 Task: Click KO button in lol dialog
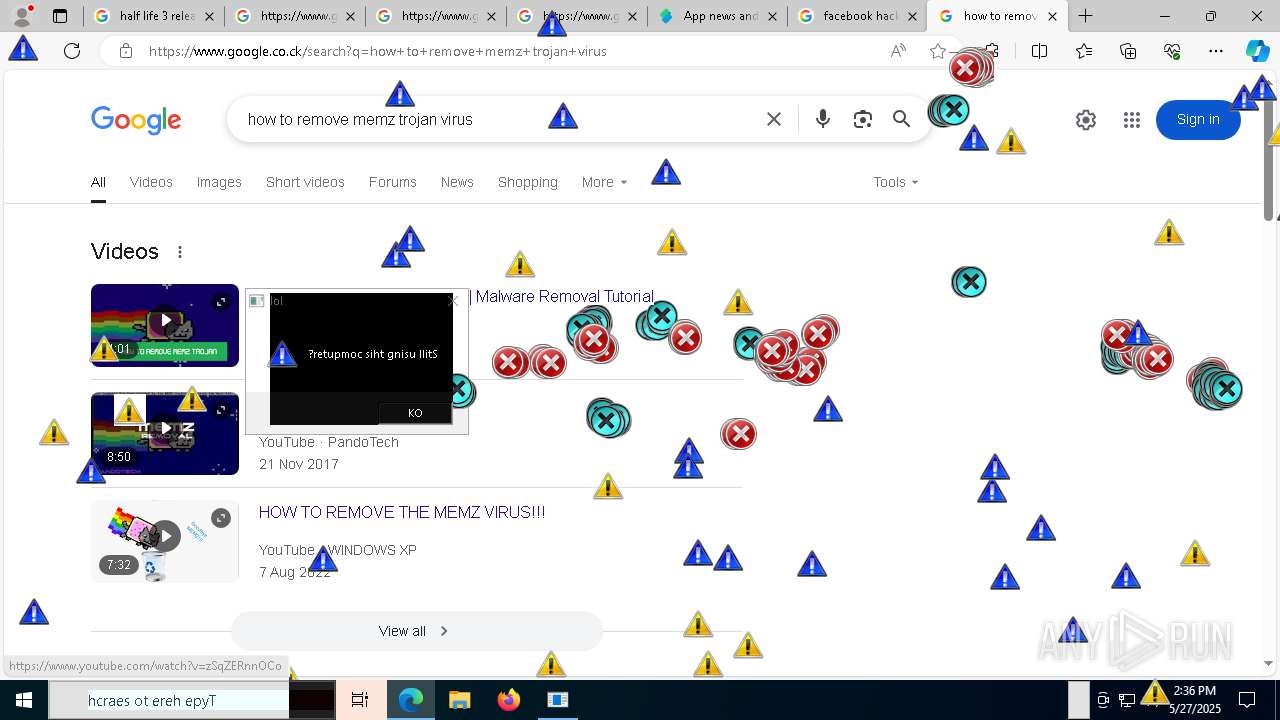coord(415,413)
